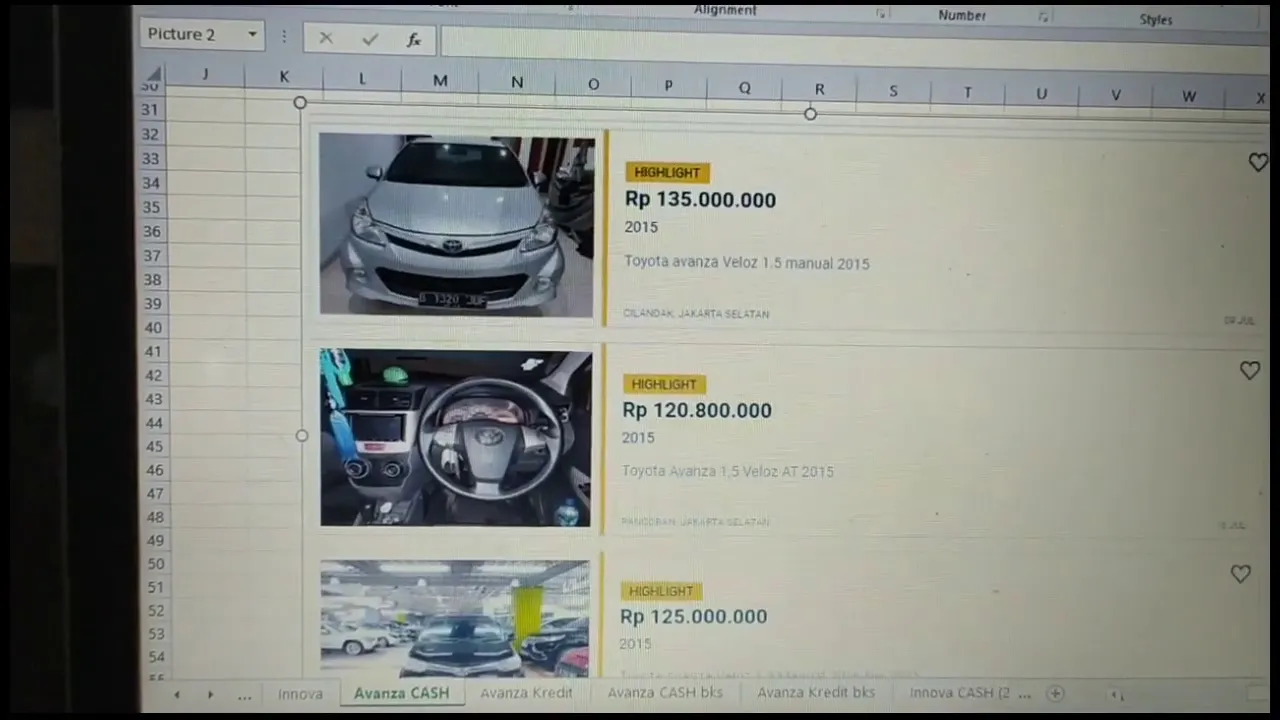Select row 50 header

click(x=155, y=565)
